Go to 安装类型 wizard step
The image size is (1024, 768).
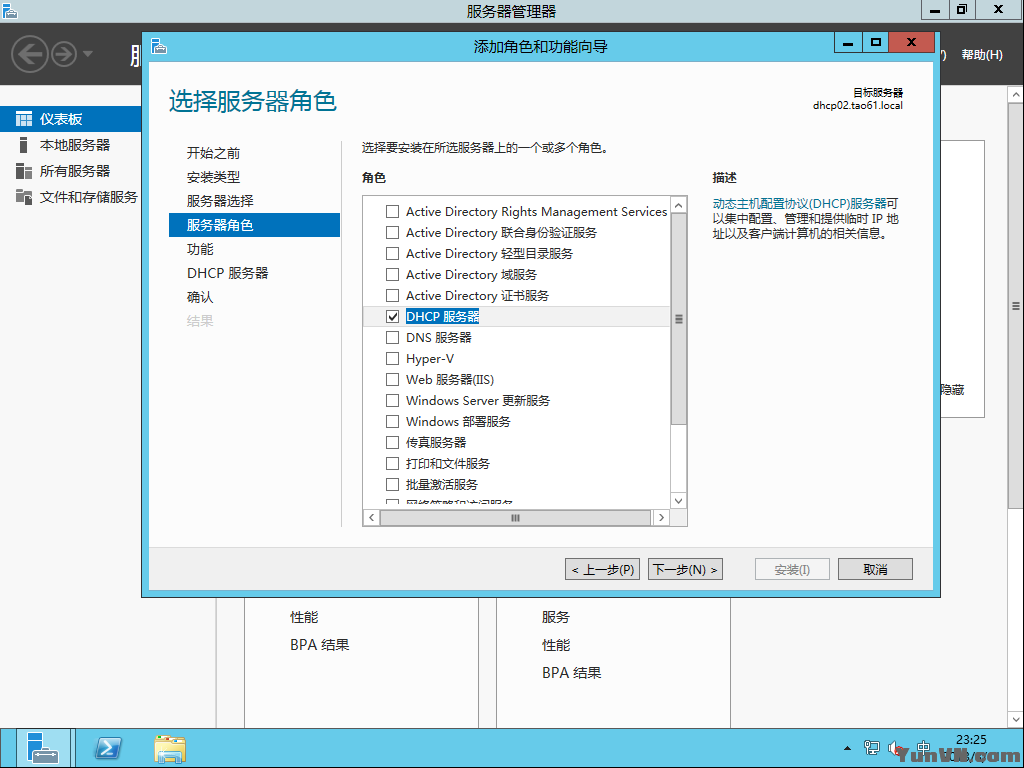[214, 177]
